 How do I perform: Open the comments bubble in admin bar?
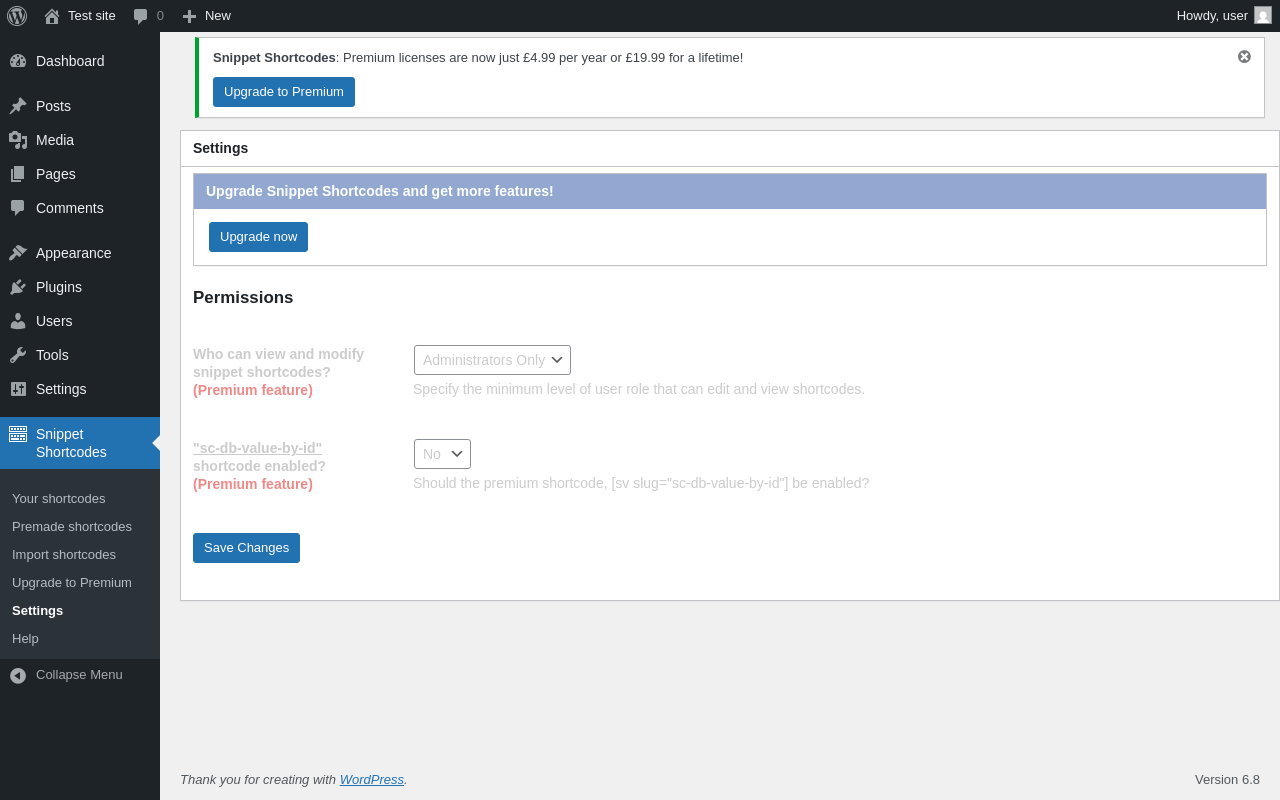pos(141,16)
